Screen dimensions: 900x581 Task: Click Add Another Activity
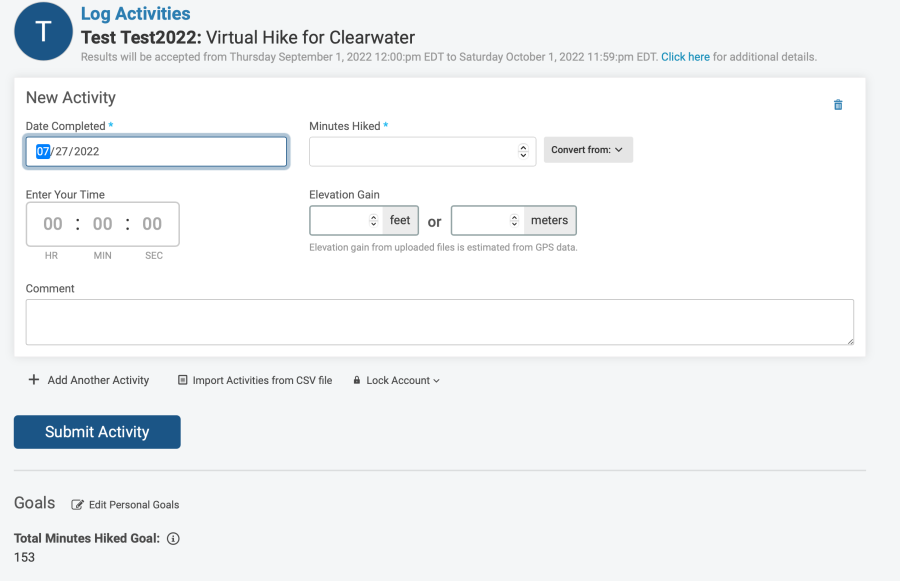[98, 380]
